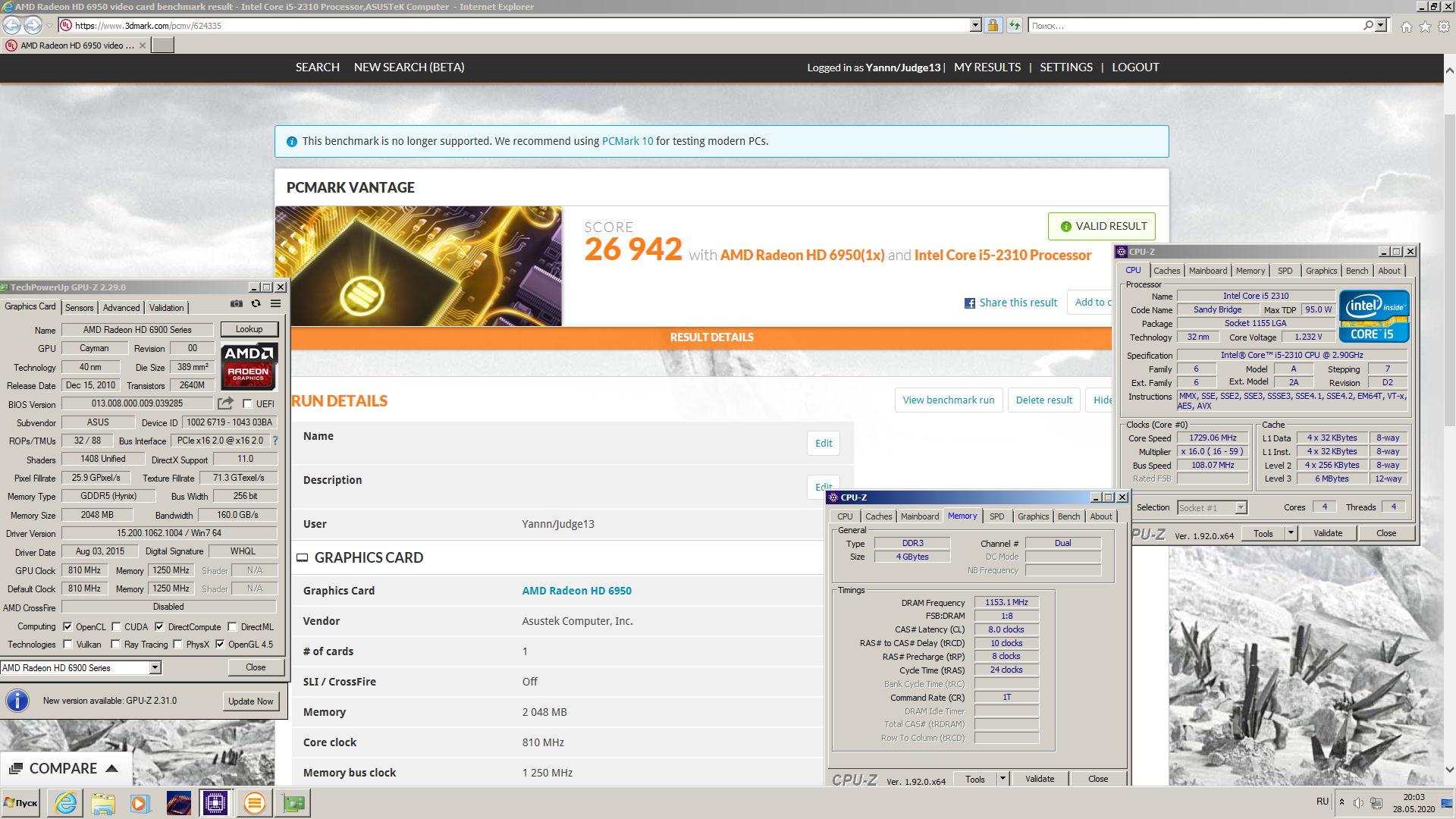Screen dimensions: 1456x819
Task: Open Internet Explorer from the taskbar
Action: [66, 803]
